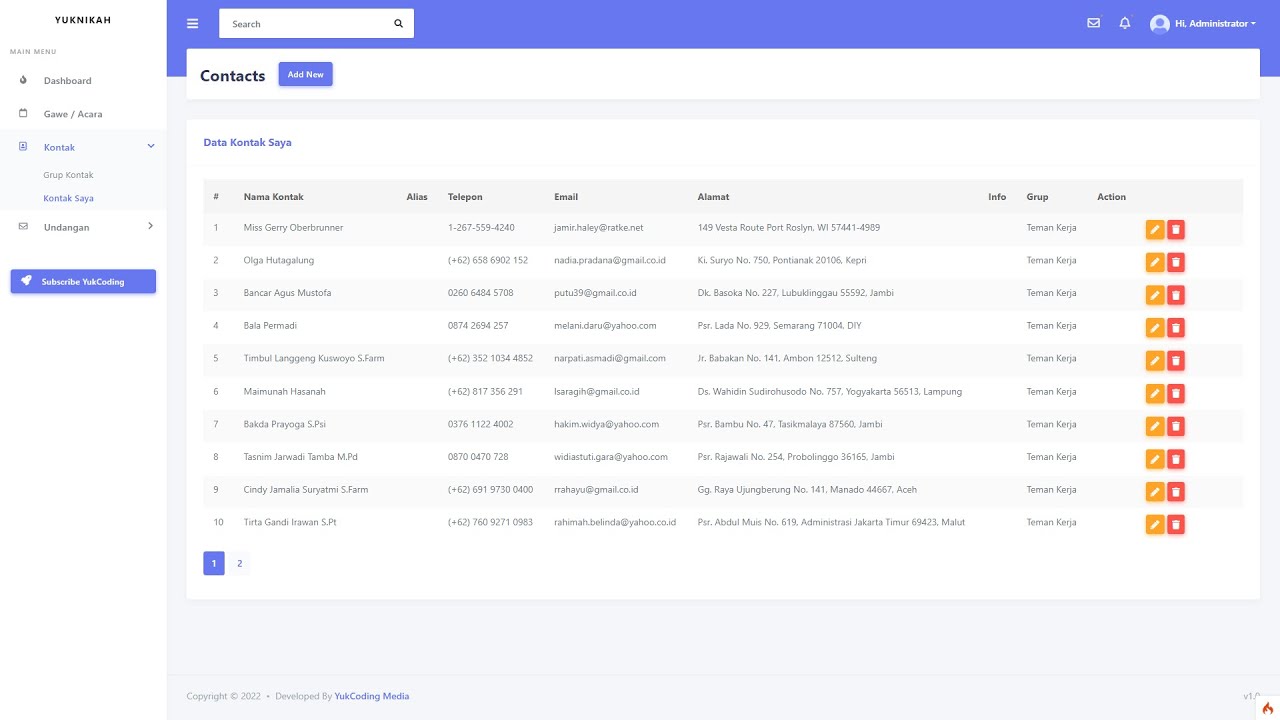Viewport: 1280px width, 720px height.
Task: Edit contact Tirta Gandi Irawan S.Pt
Action: 1155,525
